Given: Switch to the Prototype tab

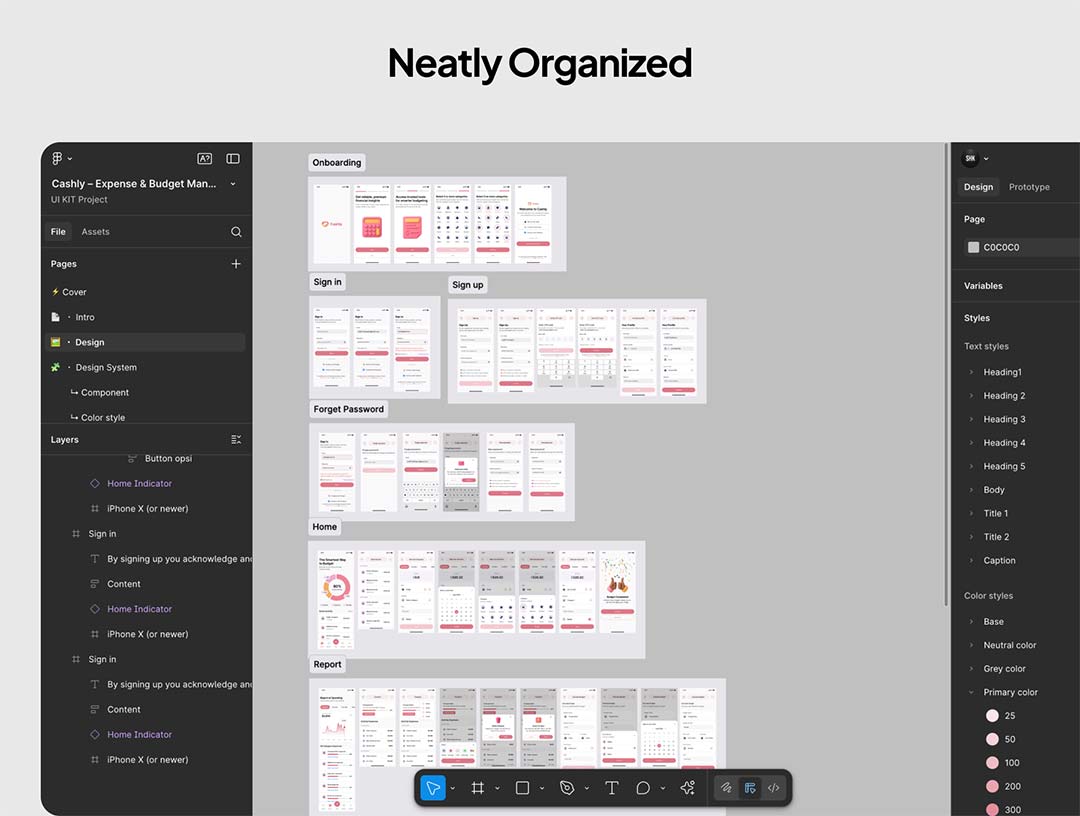Looking at the screenshot, I should tap(1029, 187).
